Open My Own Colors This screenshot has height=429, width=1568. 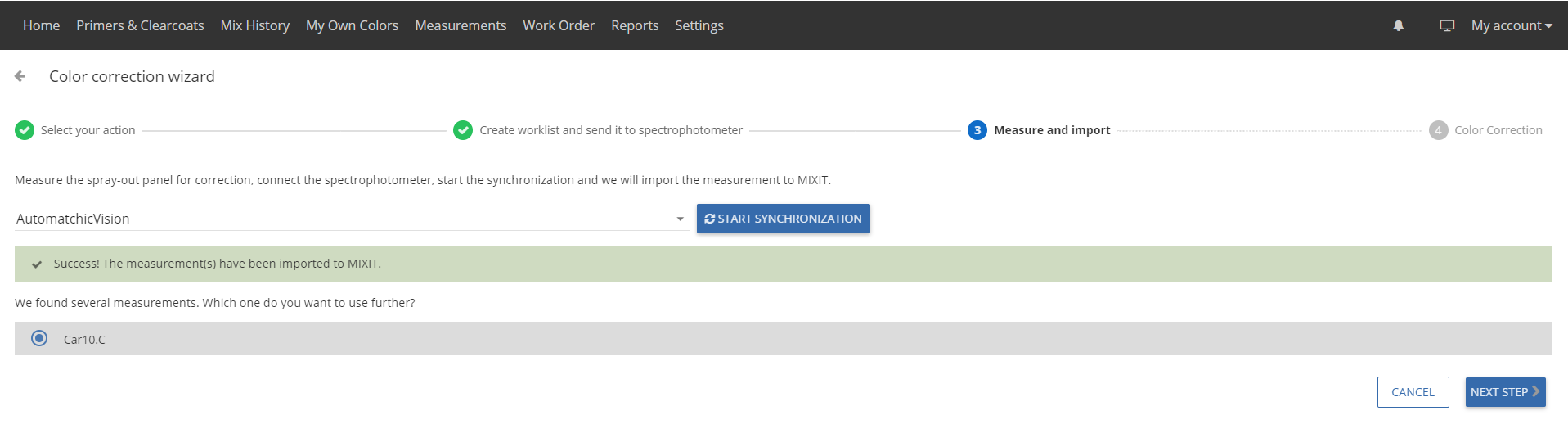(352, 25)
